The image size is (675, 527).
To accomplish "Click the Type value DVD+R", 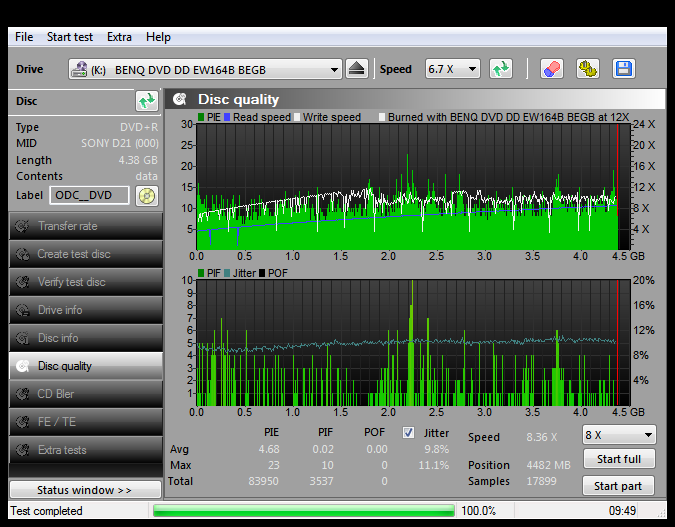I will (x=139, y=127).
